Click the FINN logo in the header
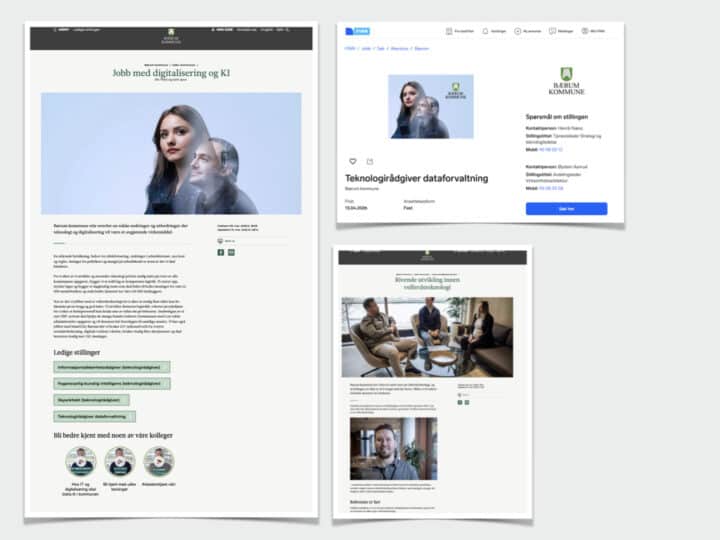The width and height of the screenshot is (720, 540). 356,31
